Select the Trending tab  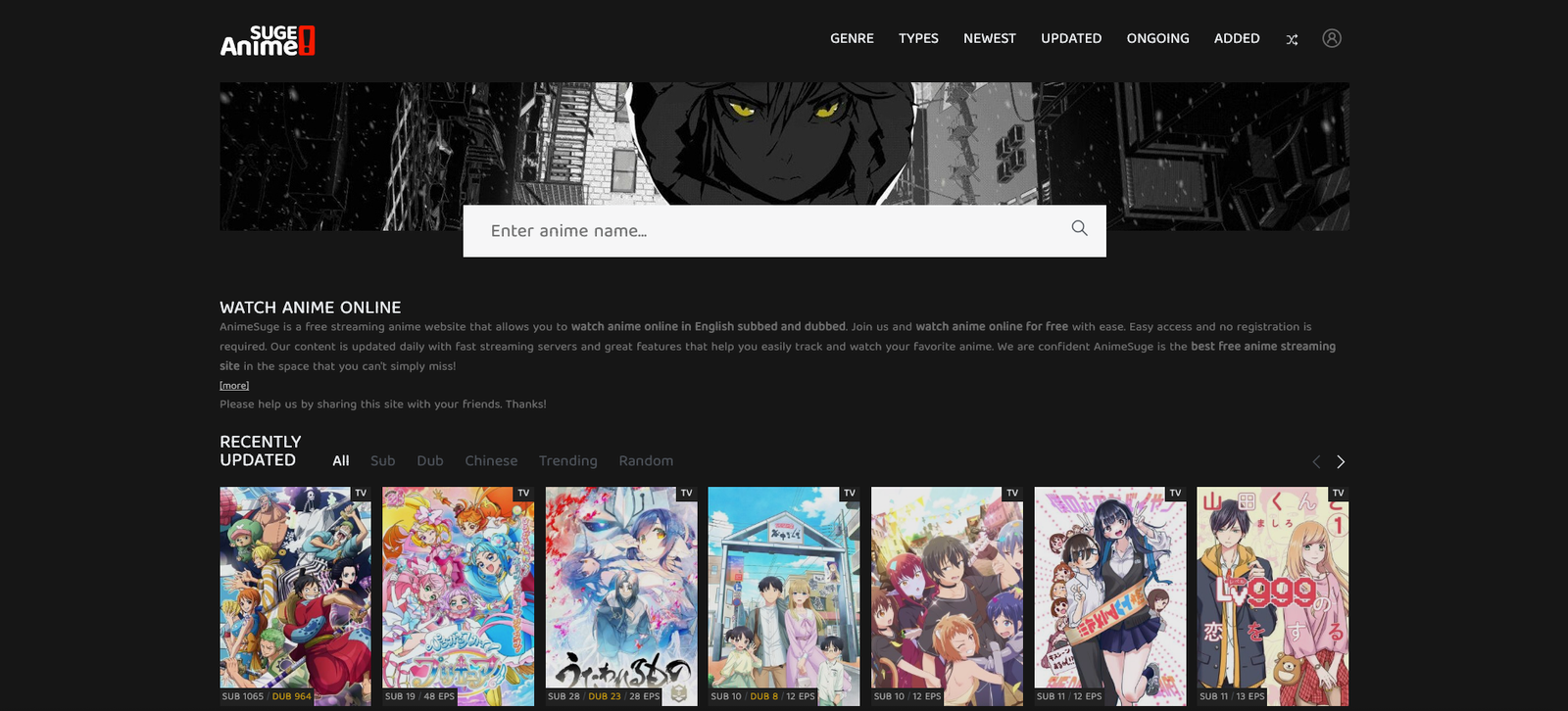[568, 461]
